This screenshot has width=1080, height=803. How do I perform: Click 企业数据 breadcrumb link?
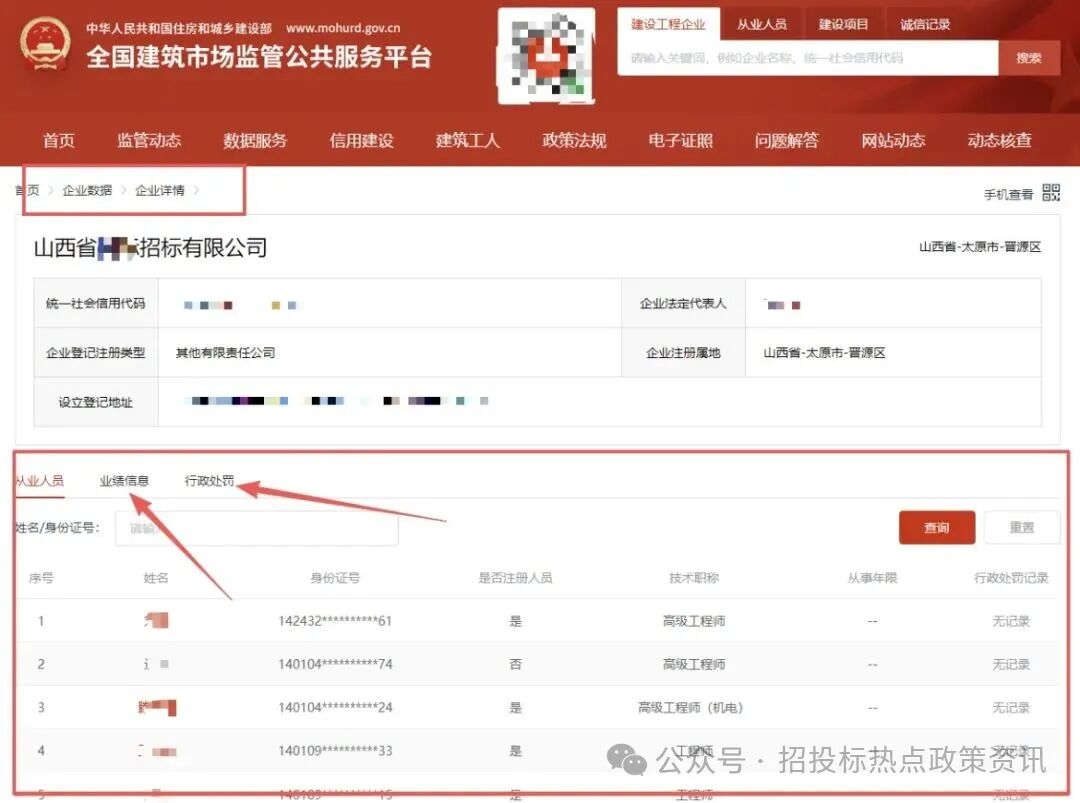point(87,190)
